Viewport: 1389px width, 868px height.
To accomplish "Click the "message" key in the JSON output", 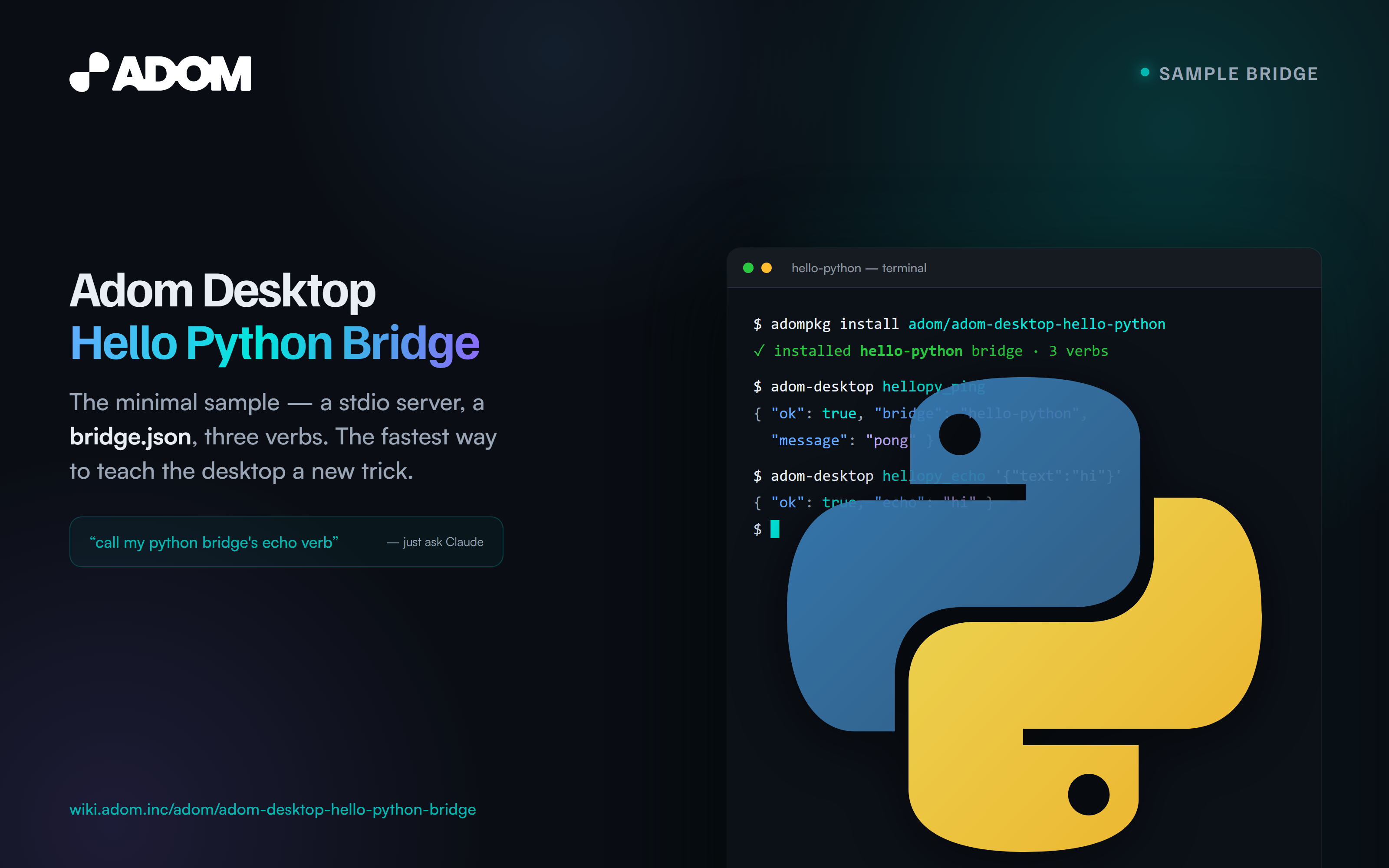I will [809, 441].
